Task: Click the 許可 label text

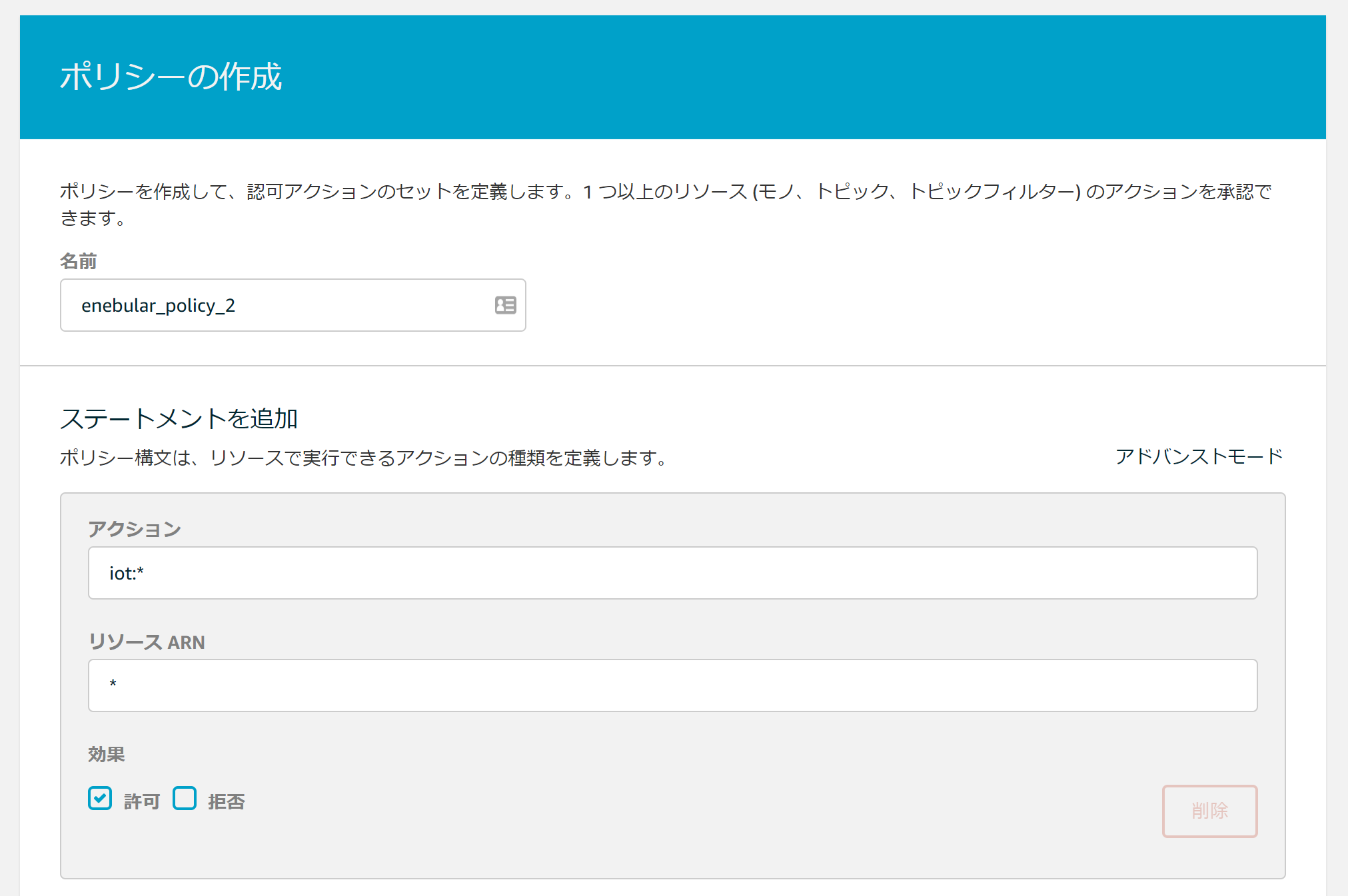Action: coord(142,801)
